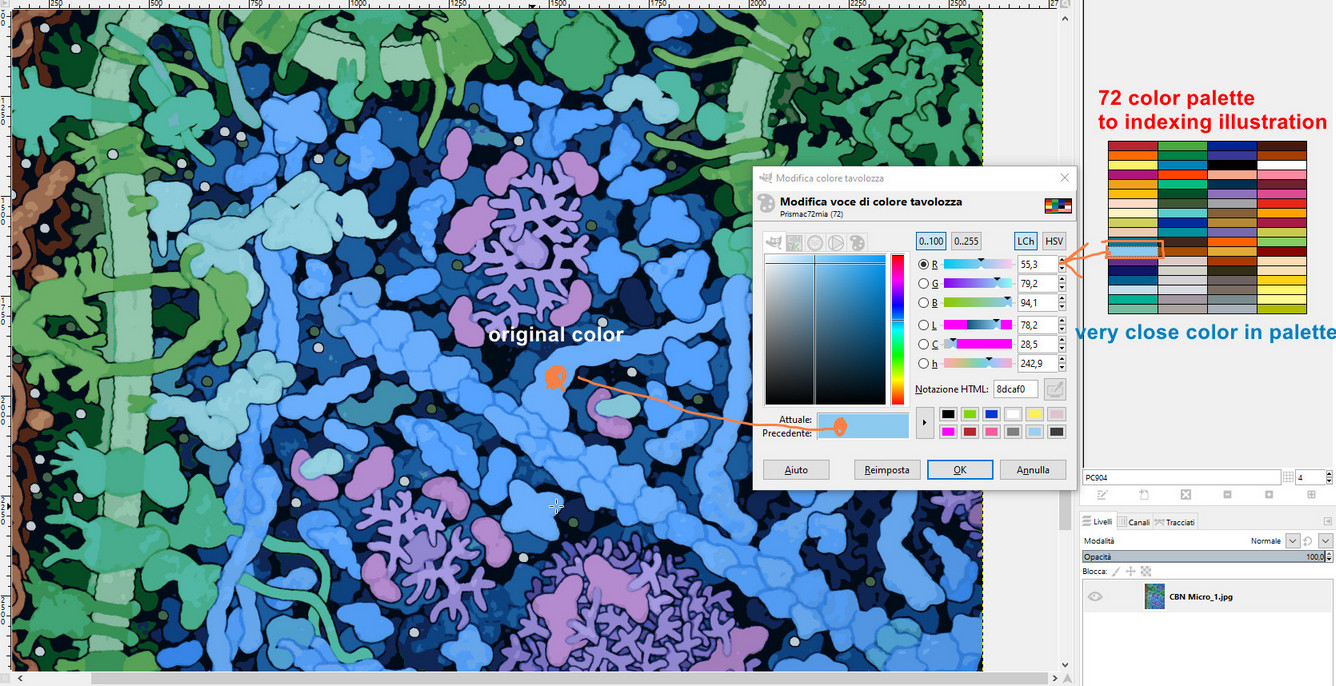The width and height of the screenshot is (1336, 686).
Task: Open the layers panel configuration menu icon
Action: click(1328, 521)
